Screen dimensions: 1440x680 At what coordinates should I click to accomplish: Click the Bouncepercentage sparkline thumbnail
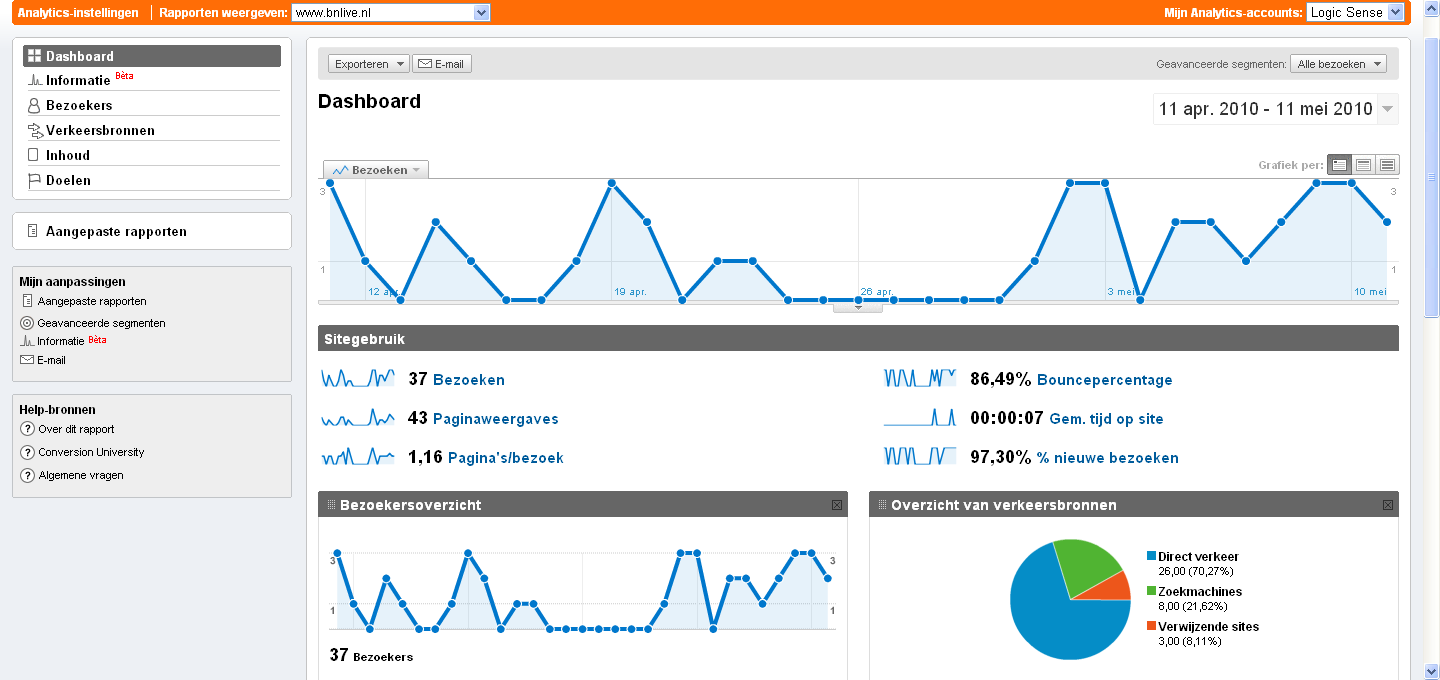point(920,378)
